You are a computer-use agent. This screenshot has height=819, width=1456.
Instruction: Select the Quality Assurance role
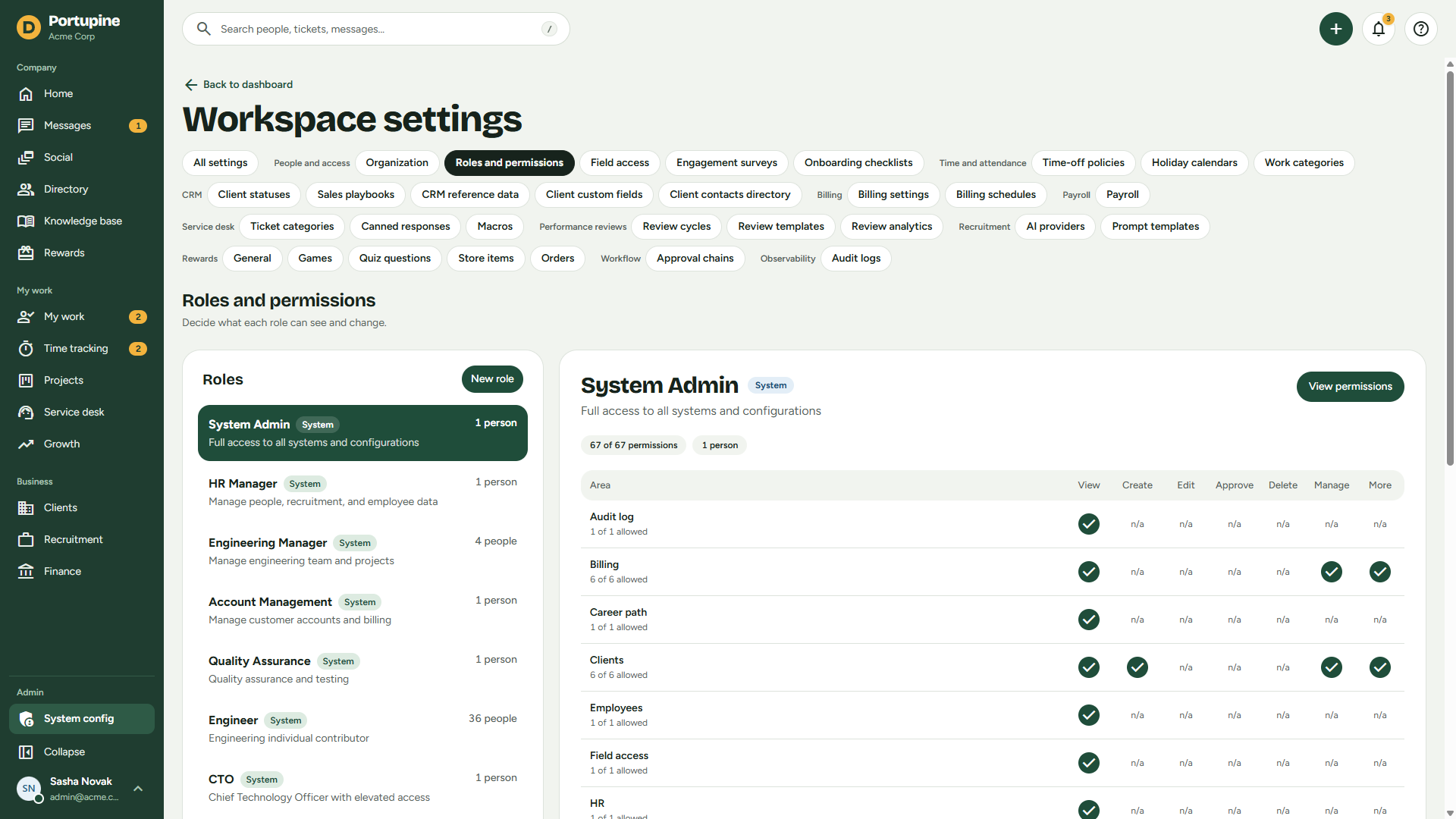click(362, 670)
